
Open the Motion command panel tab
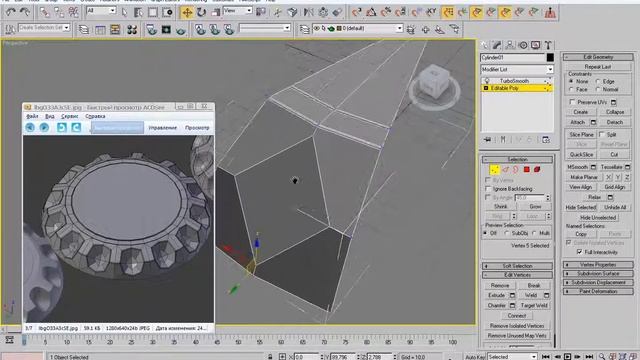523,45
